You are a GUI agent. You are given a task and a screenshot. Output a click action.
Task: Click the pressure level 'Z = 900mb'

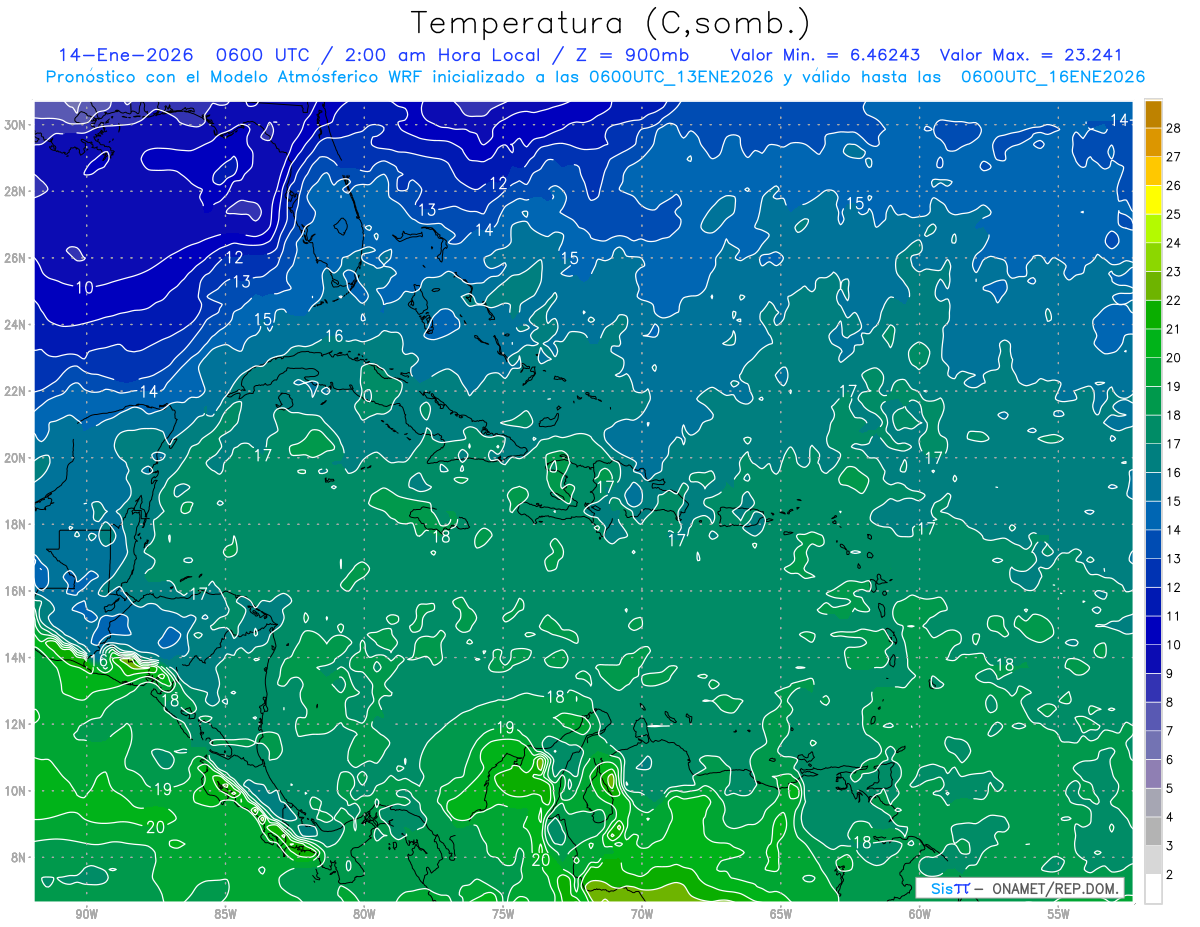coord(633,55)
